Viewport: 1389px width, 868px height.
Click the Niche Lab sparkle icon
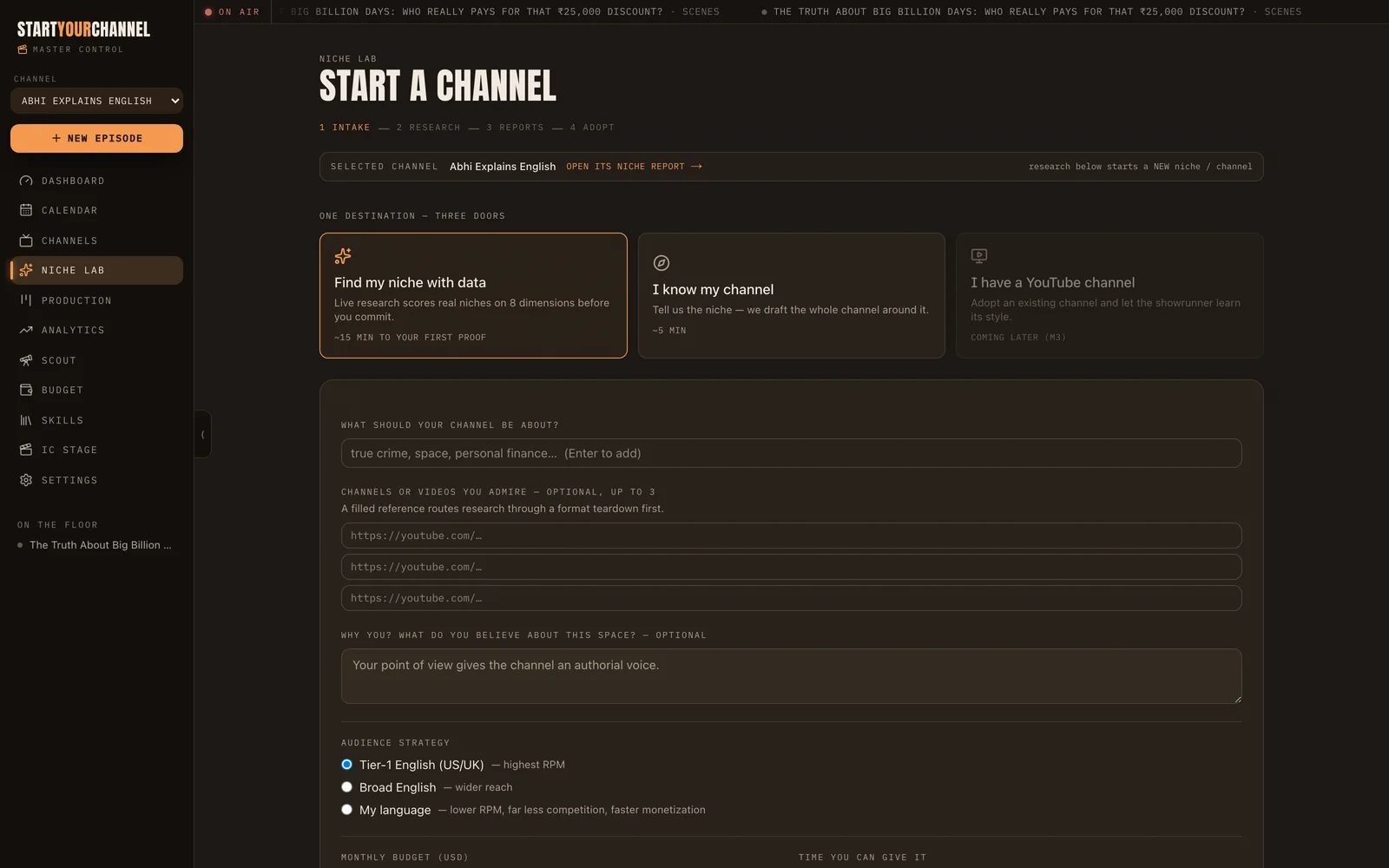coord(26,270)
